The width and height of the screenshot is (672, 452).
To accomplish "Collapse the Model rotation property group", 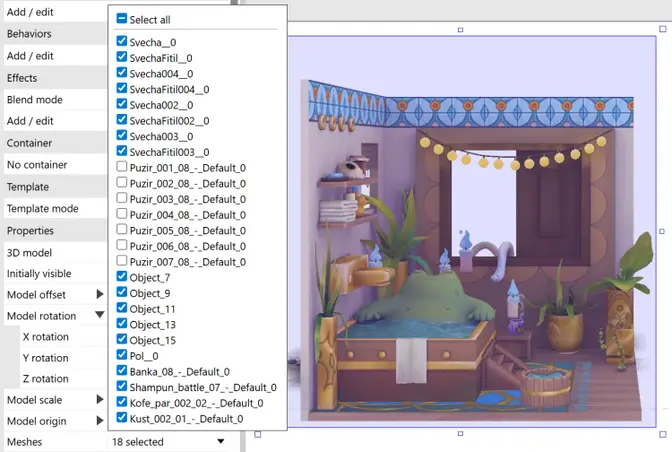I will (100, 315).
